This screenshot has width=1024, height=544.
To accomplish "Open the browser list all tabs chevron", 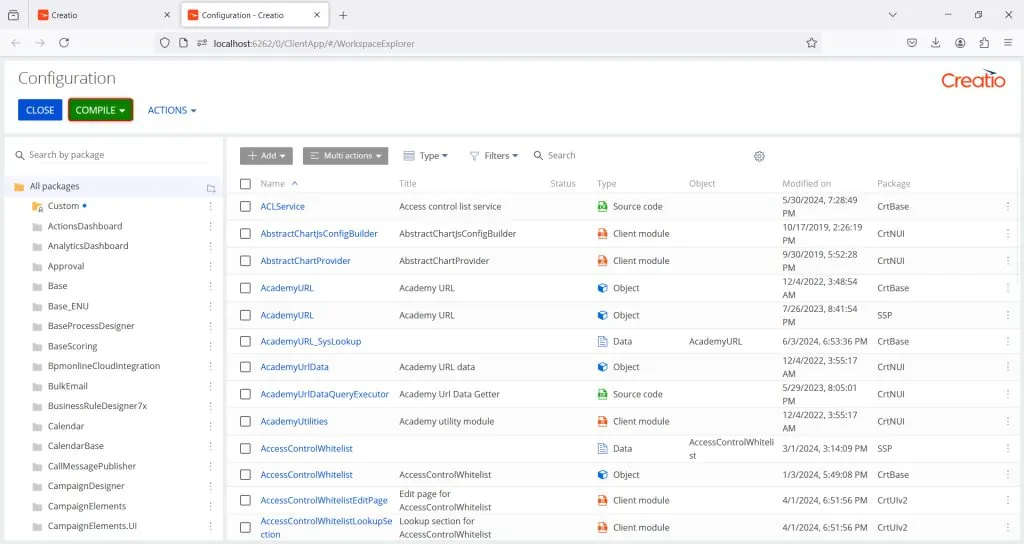I will tap(892, 14).
